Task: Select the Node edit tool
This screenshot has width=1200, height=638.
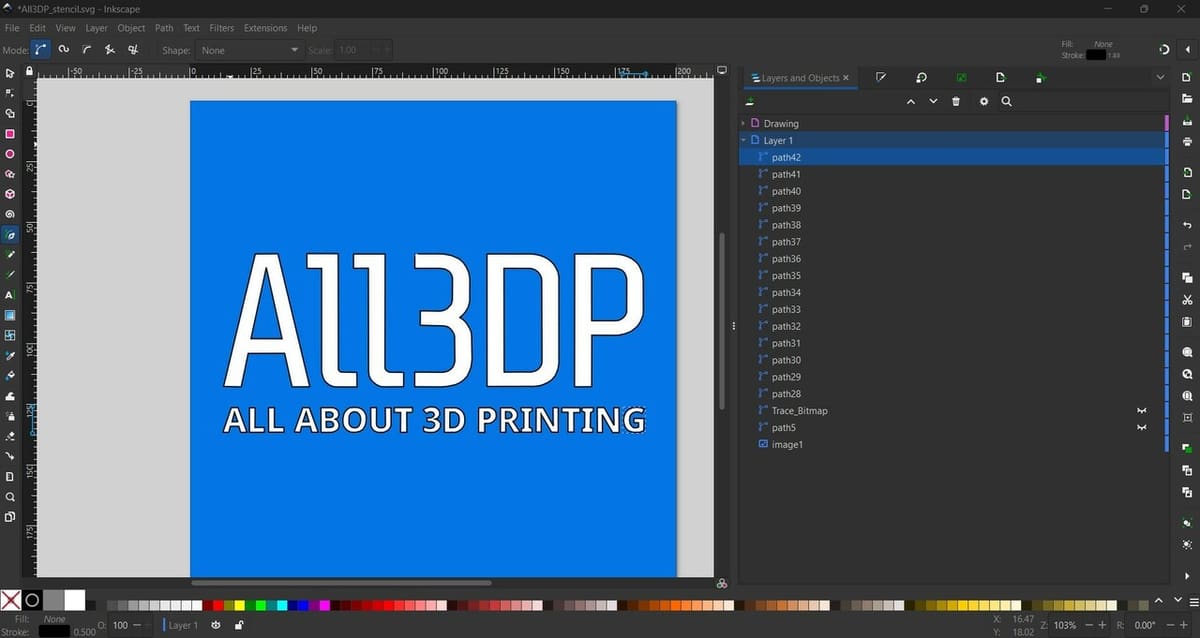Action: point(10,93)
